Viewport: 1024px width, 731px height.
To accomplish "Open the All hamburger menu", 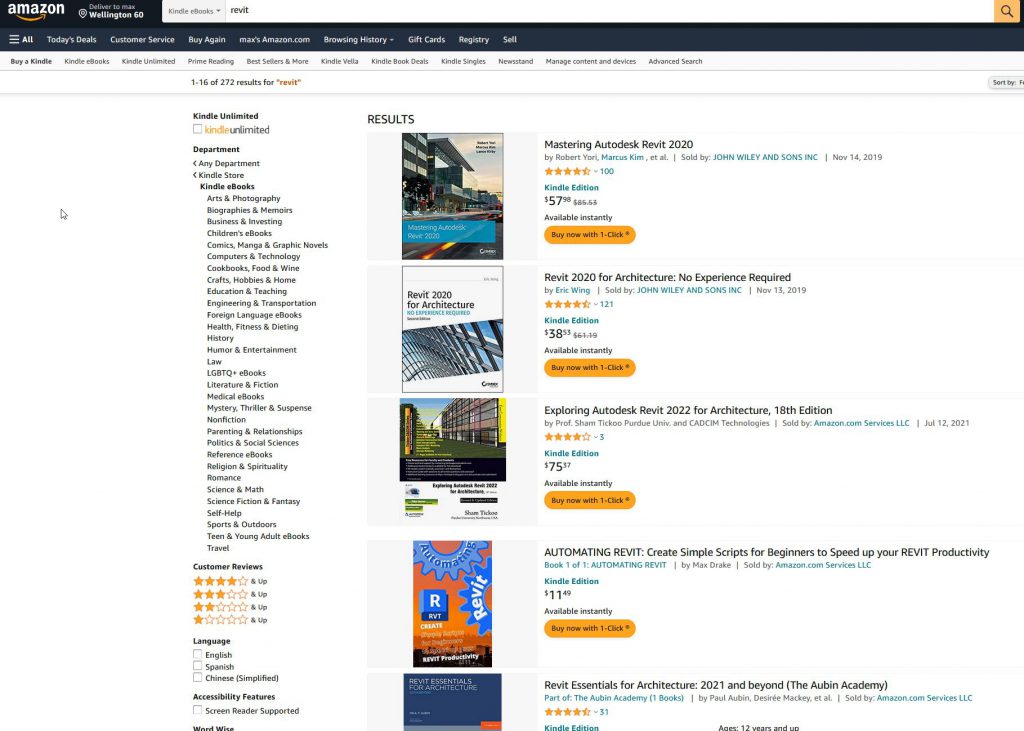I will pyautogui.click(x=21, y=40).
